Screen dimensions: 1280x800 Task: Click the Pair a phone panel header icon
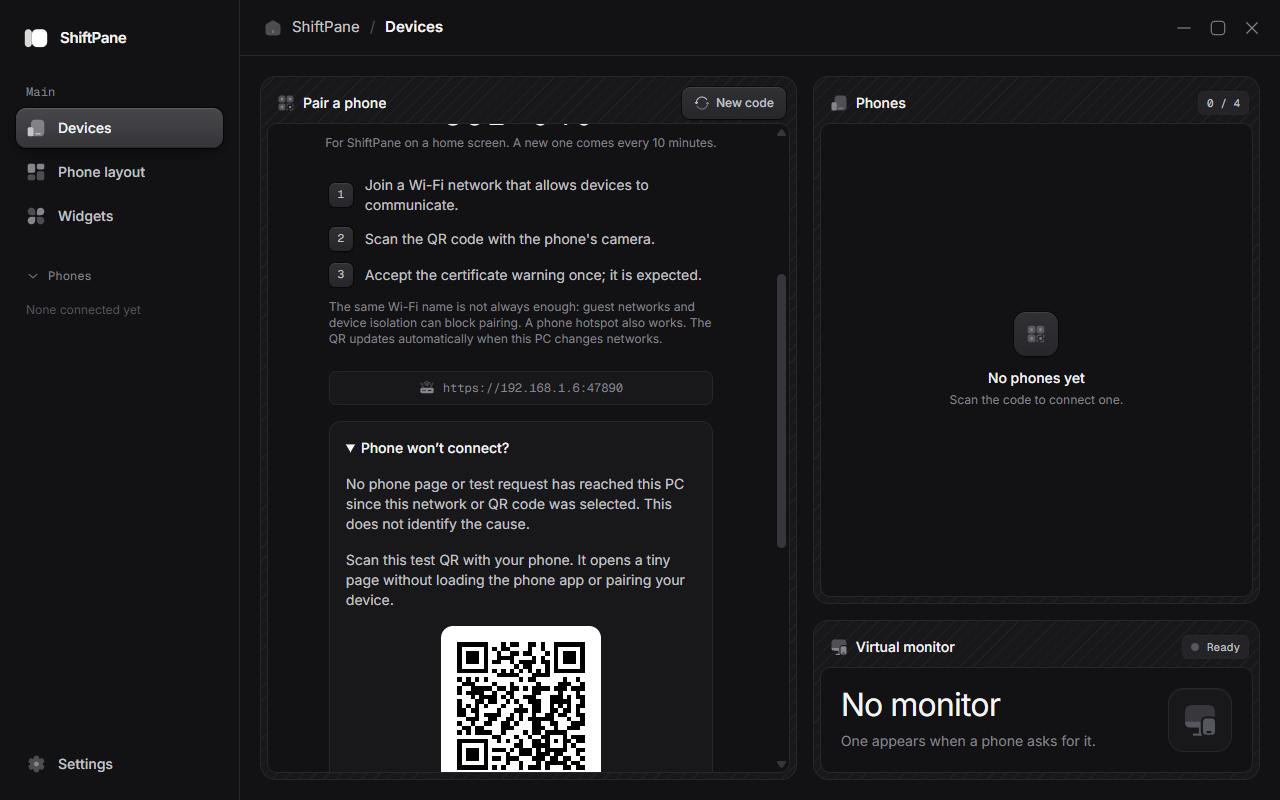(x=286, y=103)
